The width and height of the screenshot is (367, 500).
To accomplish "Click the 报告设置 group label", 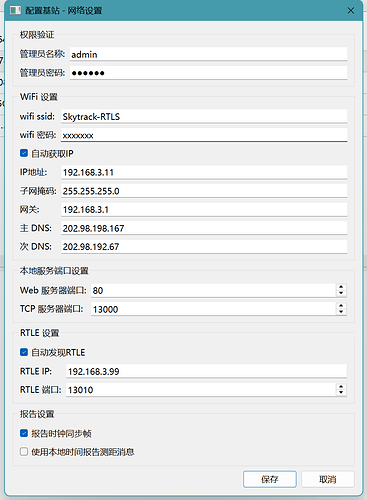I will [37, 414].
